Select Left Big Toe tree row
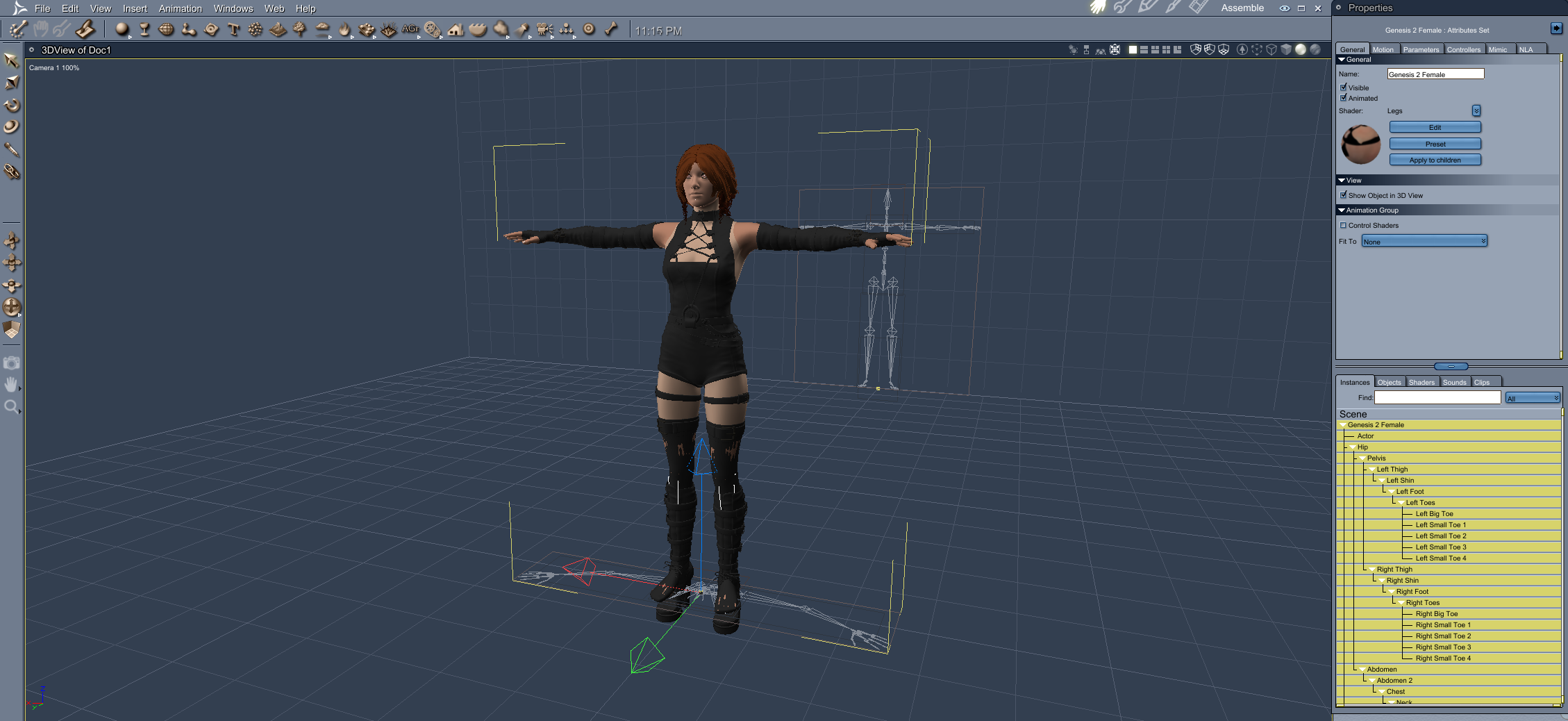This screenshot has height=721, width=1568. click(1449, 514)
